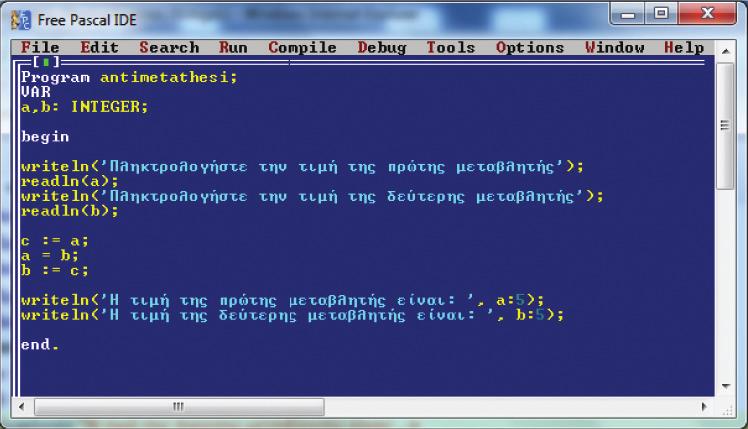
Task: Click the Free Pascal IDE title bar icon
Action: 21,20
